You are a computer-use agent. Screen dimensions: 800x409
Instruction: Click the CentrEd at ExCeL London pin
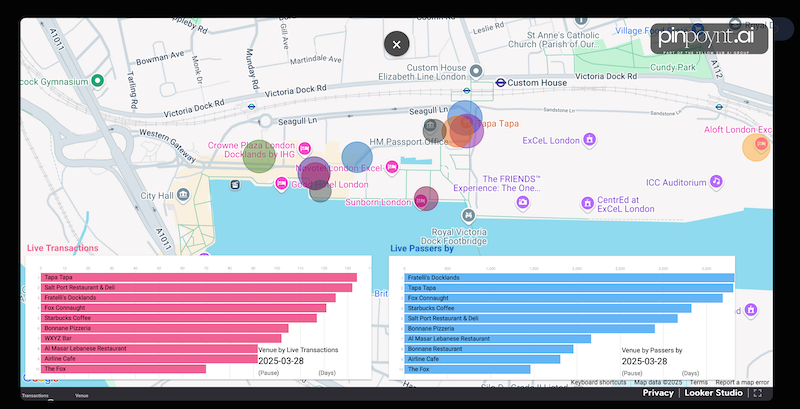587,204
